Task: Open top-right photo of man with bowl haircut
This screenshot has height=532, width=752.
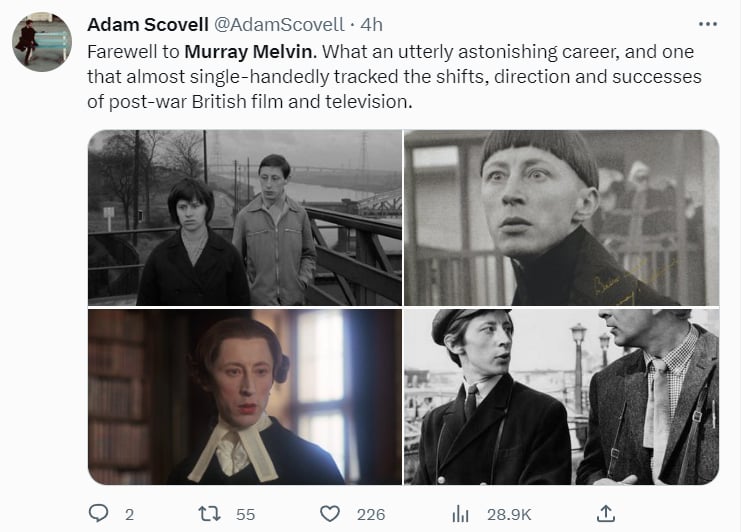Action: 561,218
